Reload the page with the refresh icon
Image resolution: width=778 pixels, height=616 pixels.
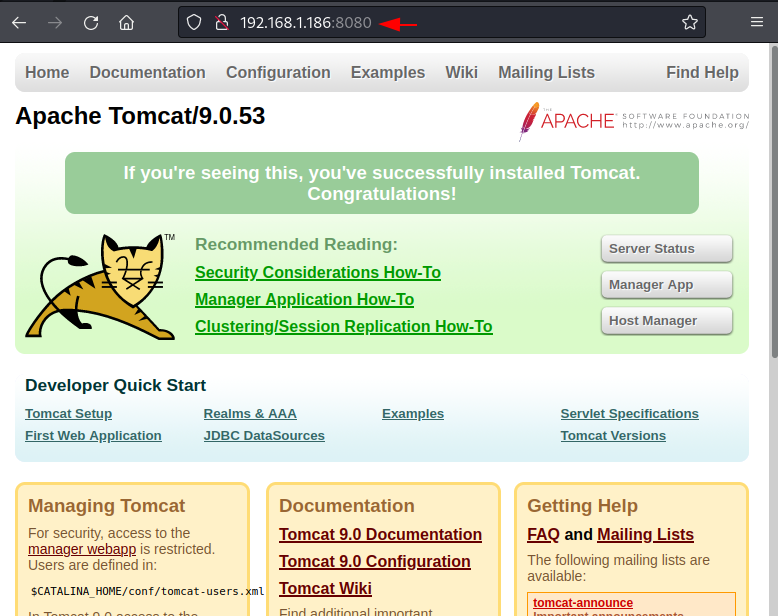(x=91, y=22)
